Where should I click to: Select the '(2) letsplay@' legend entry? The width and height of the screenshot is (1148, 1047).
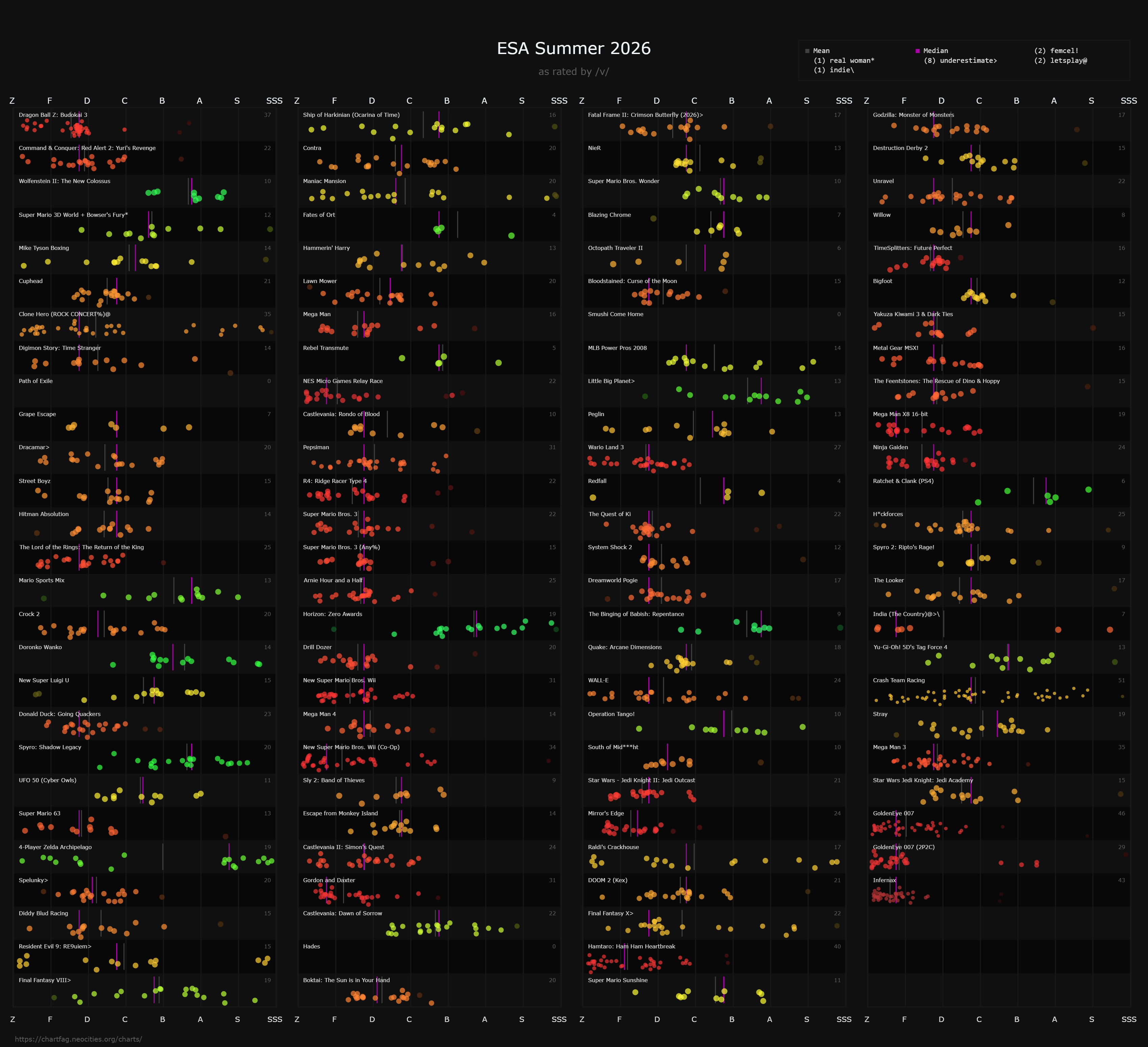click(x=1060, y=60)
